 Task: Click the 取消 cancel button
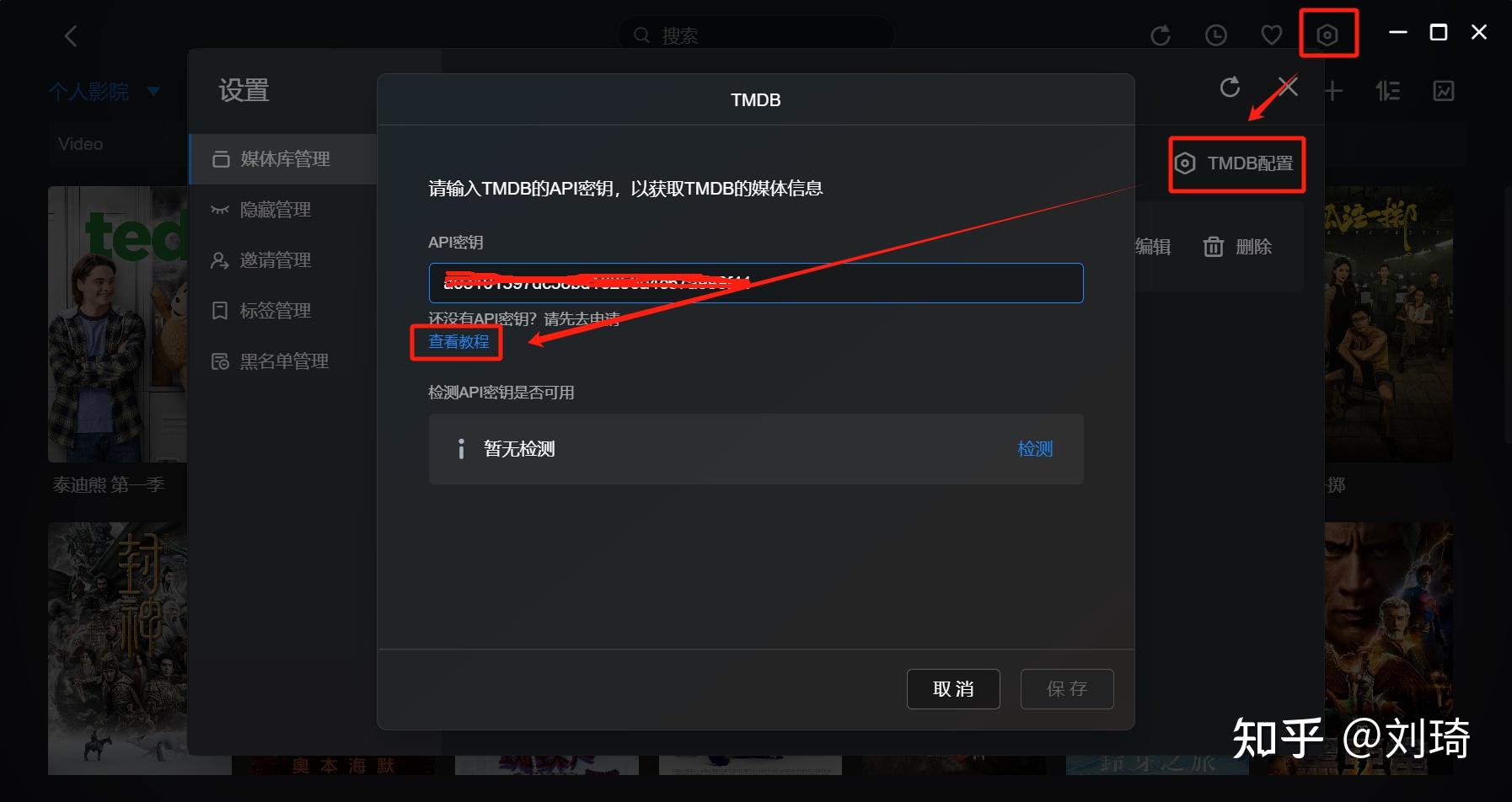(x=953, y=689)
